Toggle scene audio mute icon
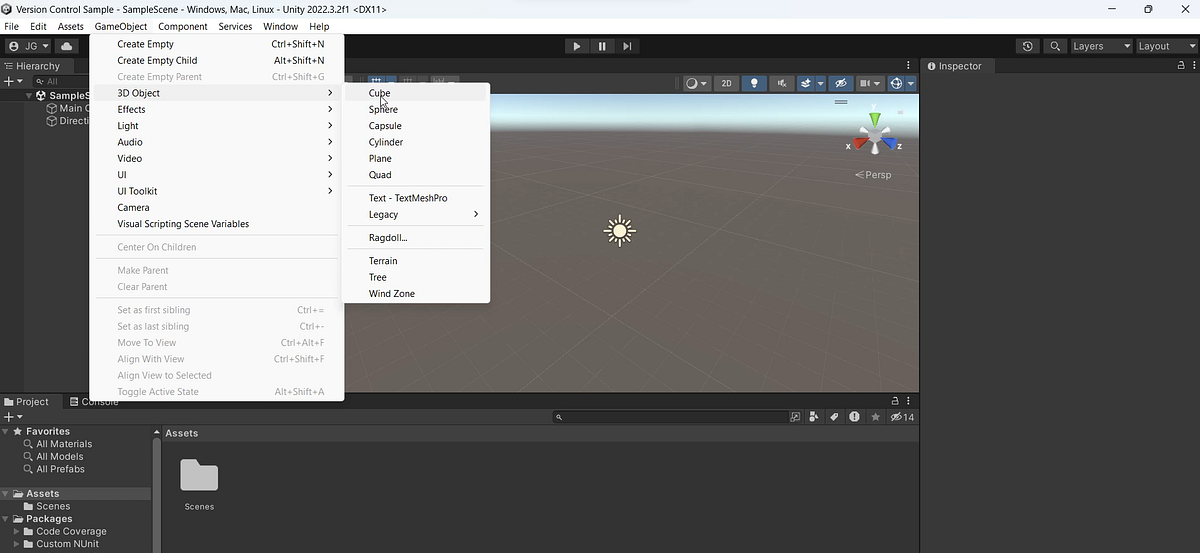Image resolution: width=1200 pixels, height=553 pixels. [x=782, y=83]
